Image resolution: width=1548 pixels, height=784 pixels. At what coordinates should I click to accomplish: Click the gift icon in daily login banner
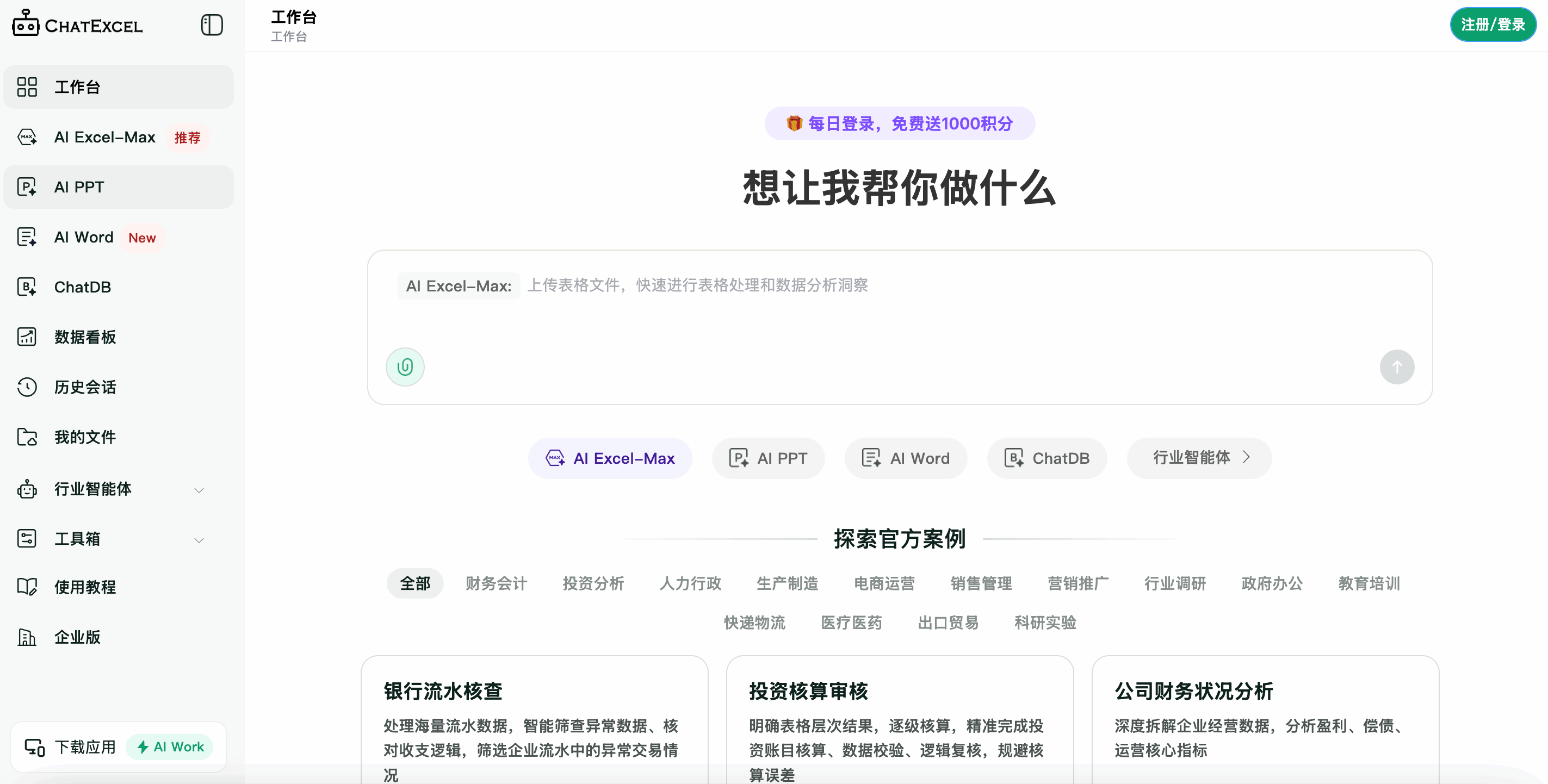(x=794, y=123)
